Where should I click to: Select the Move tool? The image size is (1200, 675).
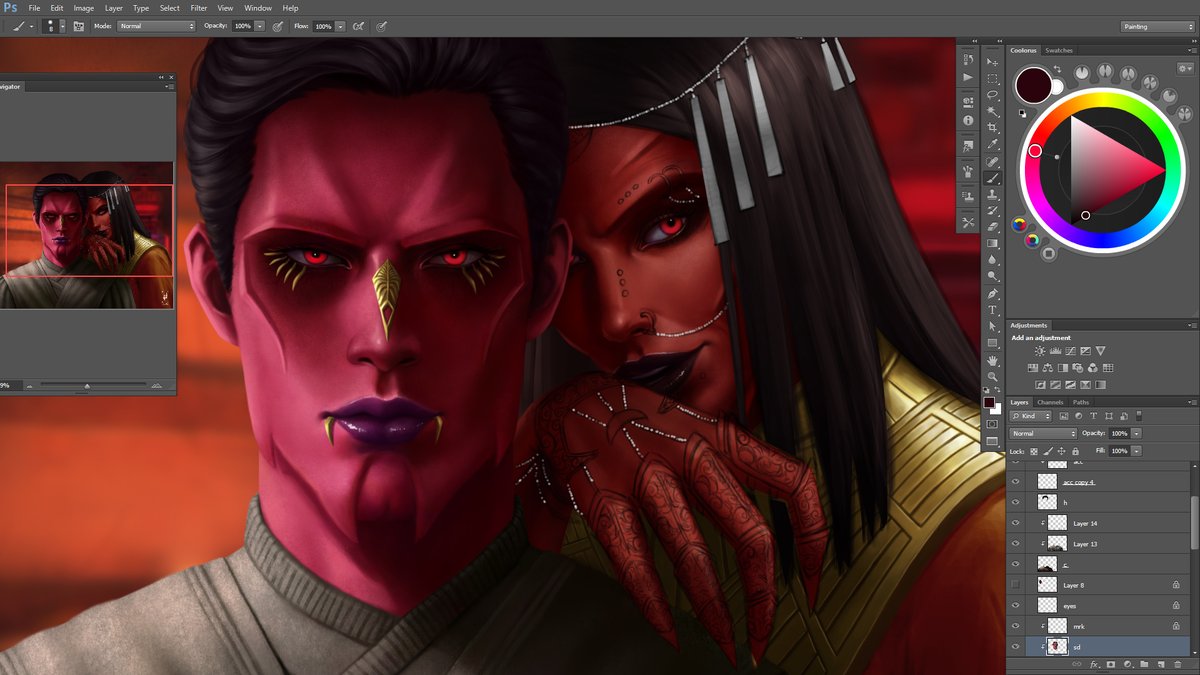tap(992, 62)
